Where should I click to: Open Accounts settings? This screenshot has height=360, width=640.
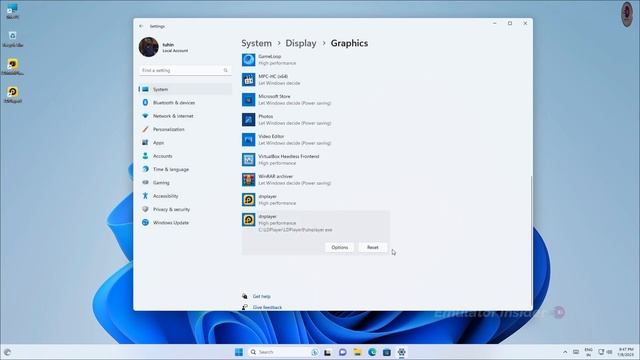[185, 156]
